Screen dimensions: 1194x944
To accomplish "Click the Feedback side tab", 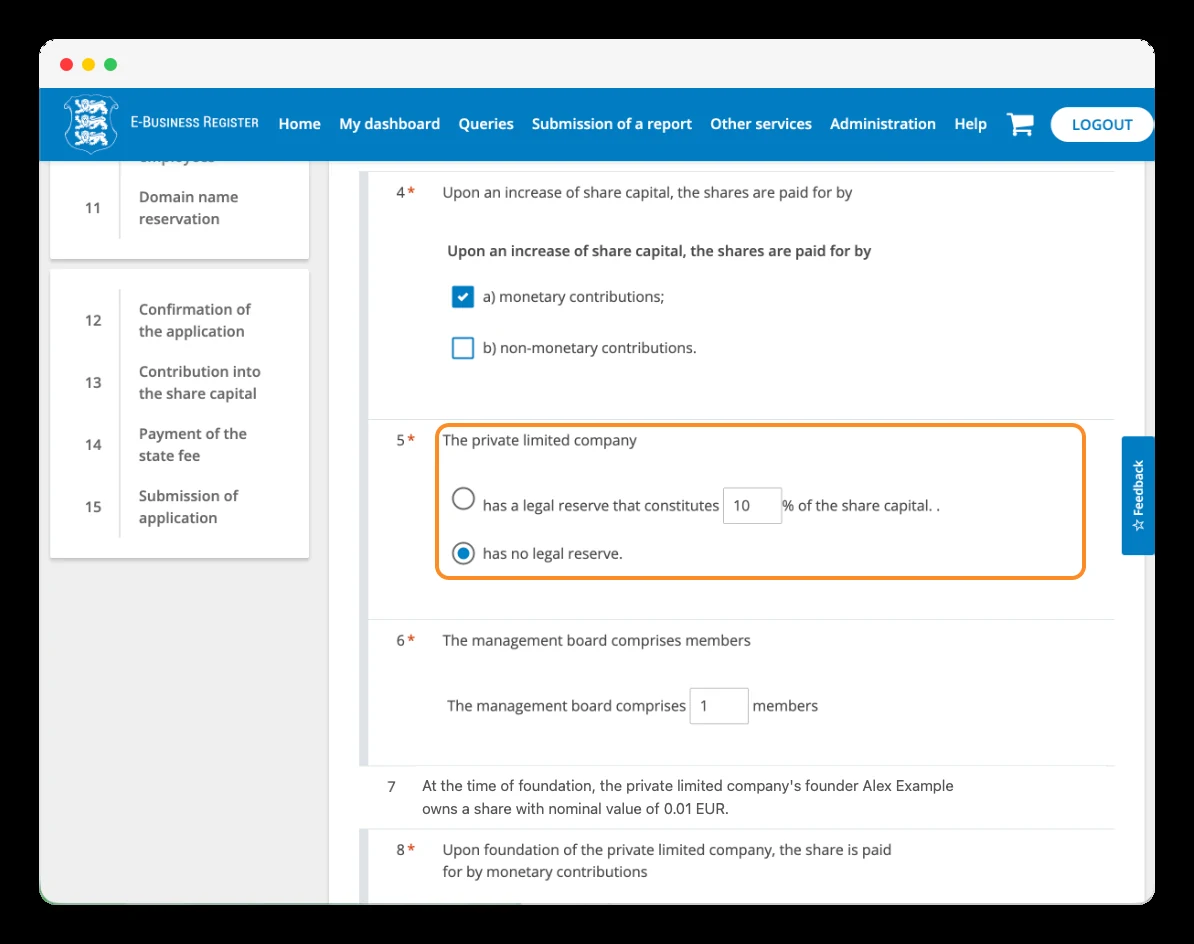I will click(x=1138, y=496).
